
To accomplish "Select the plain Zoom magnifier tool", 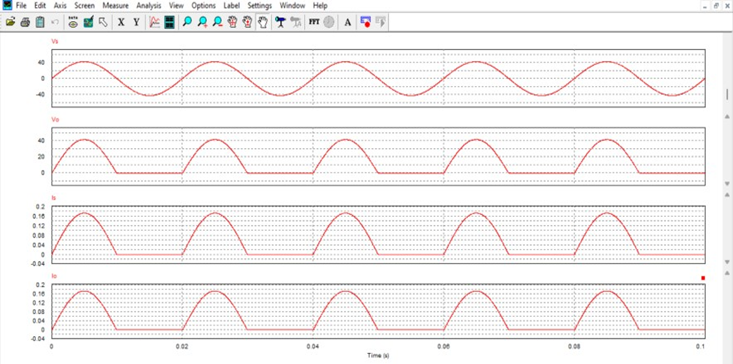I will tap(187, 21).
